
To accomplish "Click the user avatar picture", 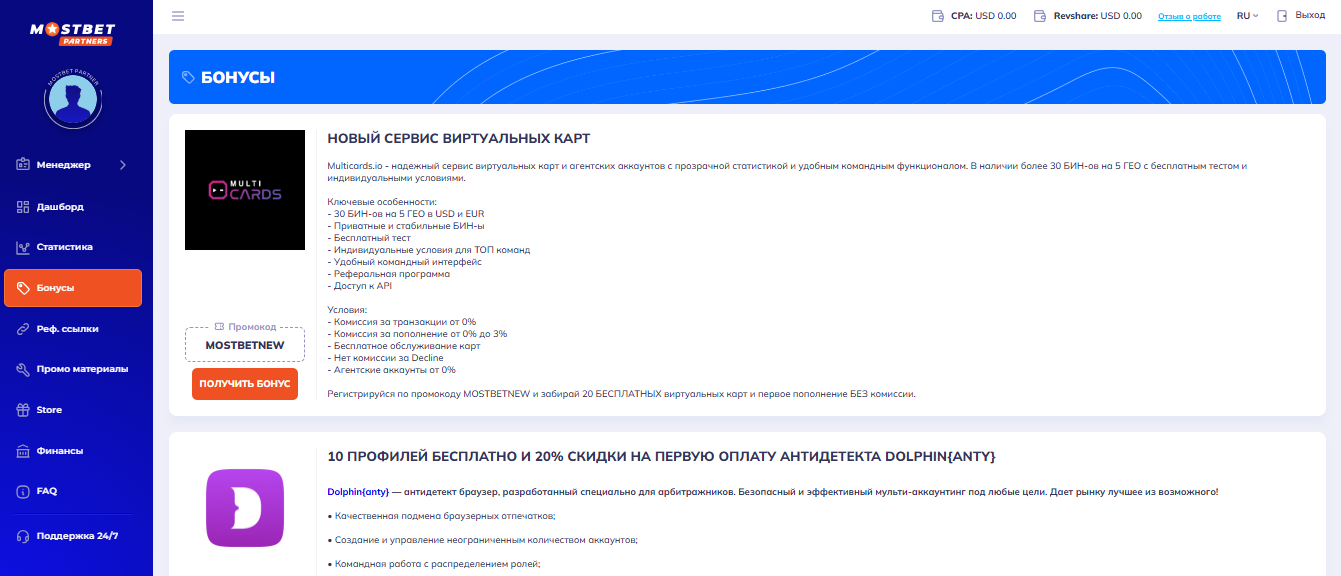I will (x=71, y=98).
